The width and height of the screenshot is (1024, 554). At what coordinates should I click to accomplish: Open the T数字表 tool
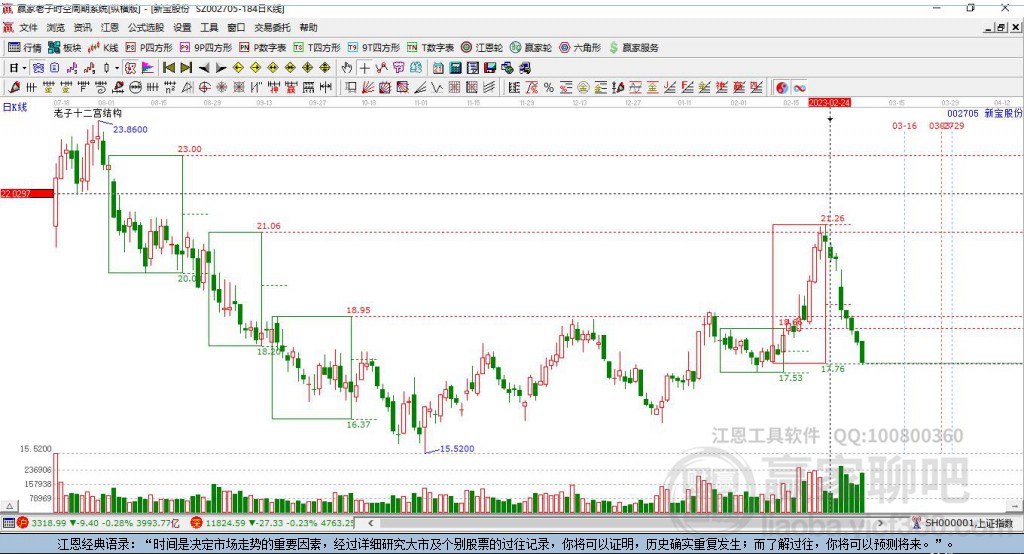click(x=430, y=48)
